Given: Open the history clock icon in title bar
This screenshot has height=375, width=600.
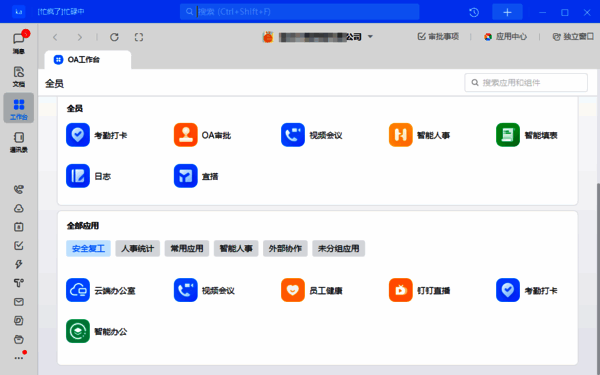Looking at the screenshot, I should coord(474,12).
